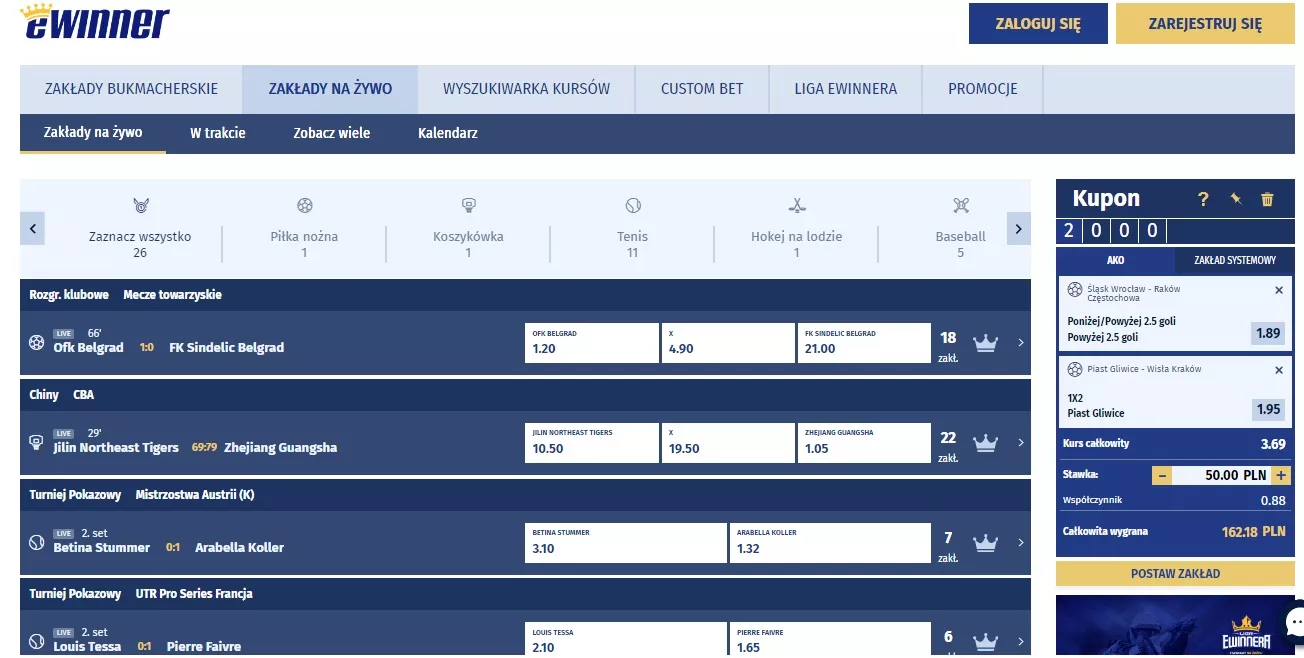Open Promocje tab
This screenshot has width=1304, height=658.
pyautogui.click(x=982, y=89)
